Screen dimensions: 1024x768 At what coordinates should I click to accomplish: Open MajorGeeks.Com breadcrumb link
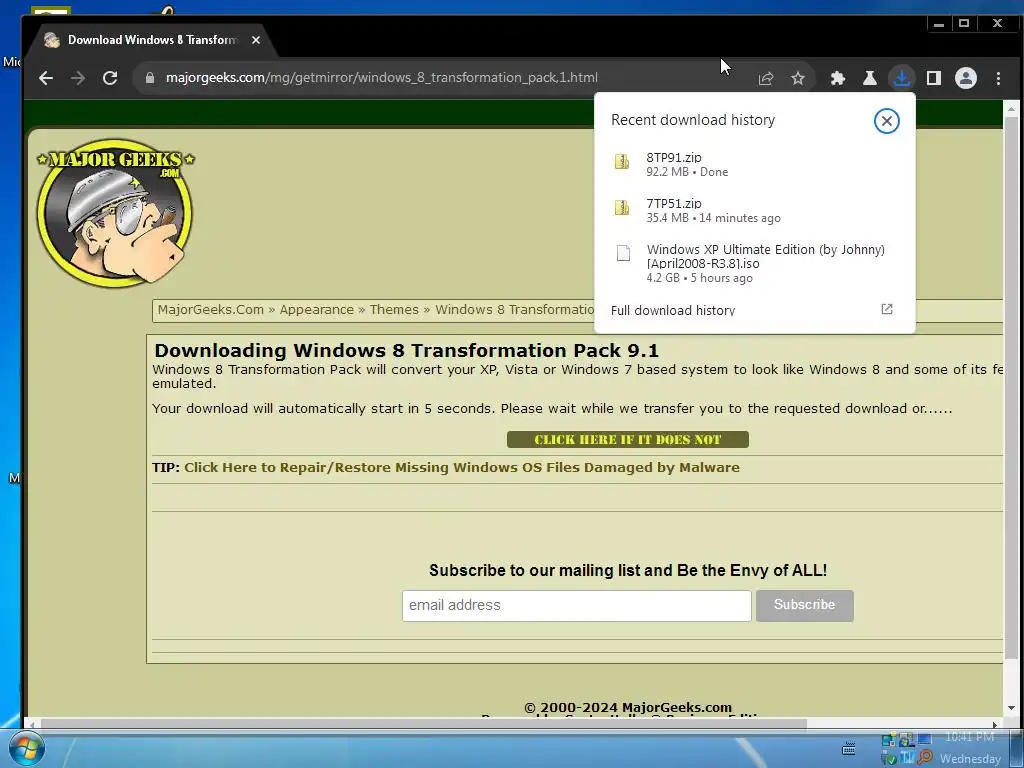[x=210, y=310]
